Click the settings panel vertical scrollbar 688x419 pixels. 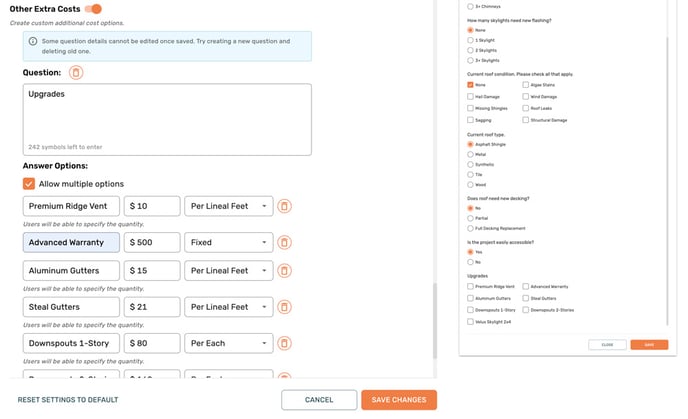[x=435, y=321]
